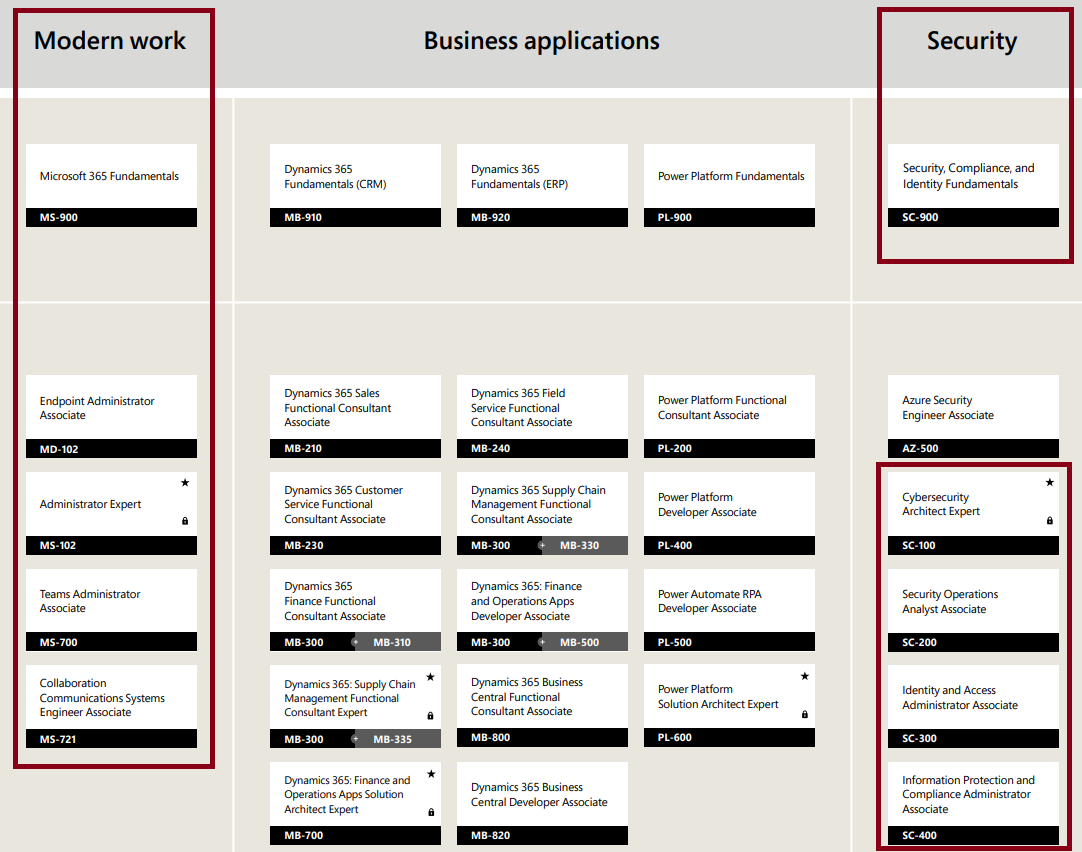Open Dynamics 365 Supply Chain Management Consultant Associate
The height and width of the screenshot is (852, 1082).
[x=538, y=504]
